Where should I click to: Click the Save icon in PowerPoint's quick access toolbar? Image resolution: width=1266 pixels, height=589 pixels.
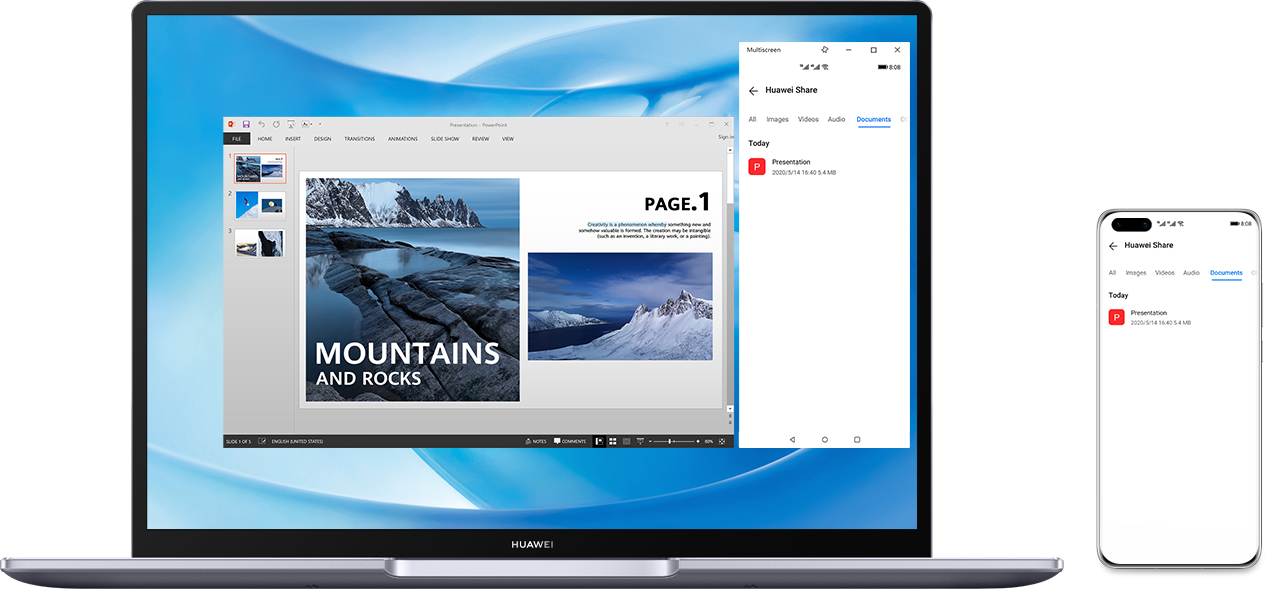coord(246,124)
